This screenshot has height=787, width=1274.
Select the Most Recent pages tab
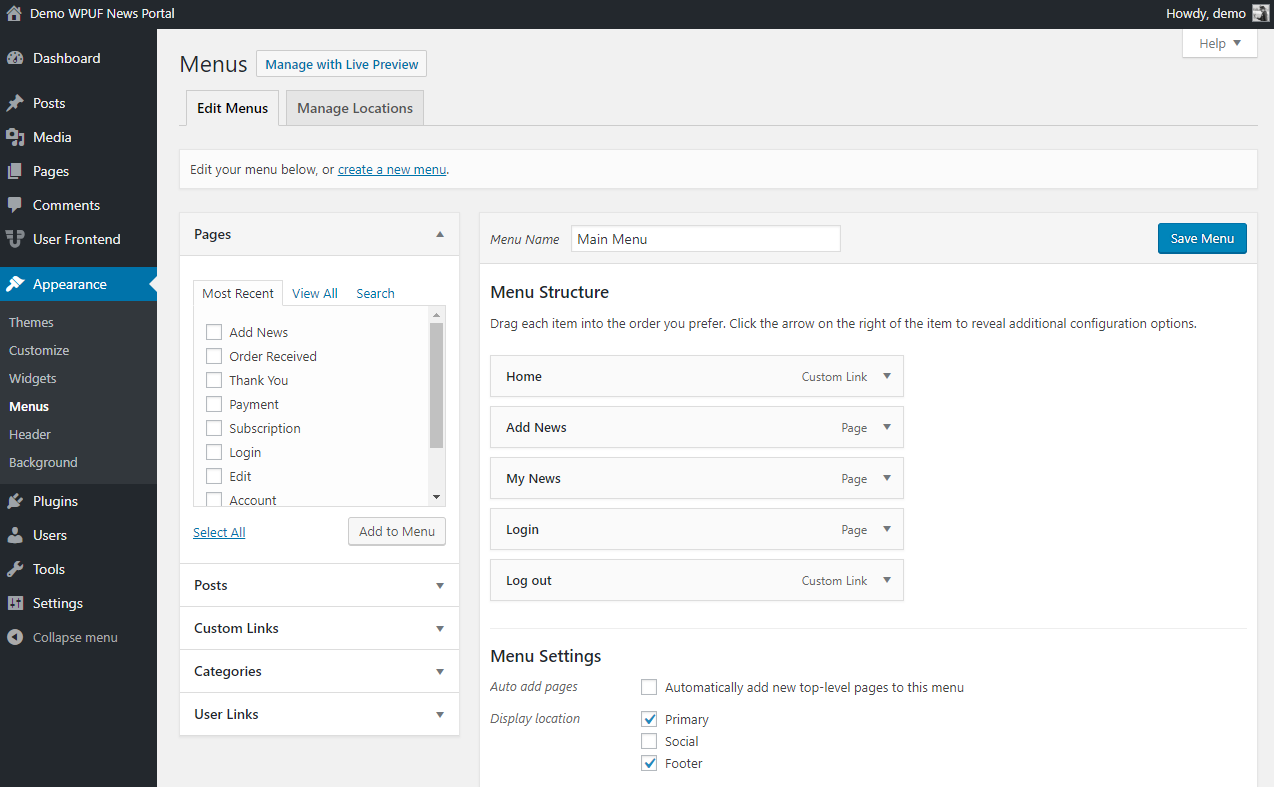pos(238,293)
